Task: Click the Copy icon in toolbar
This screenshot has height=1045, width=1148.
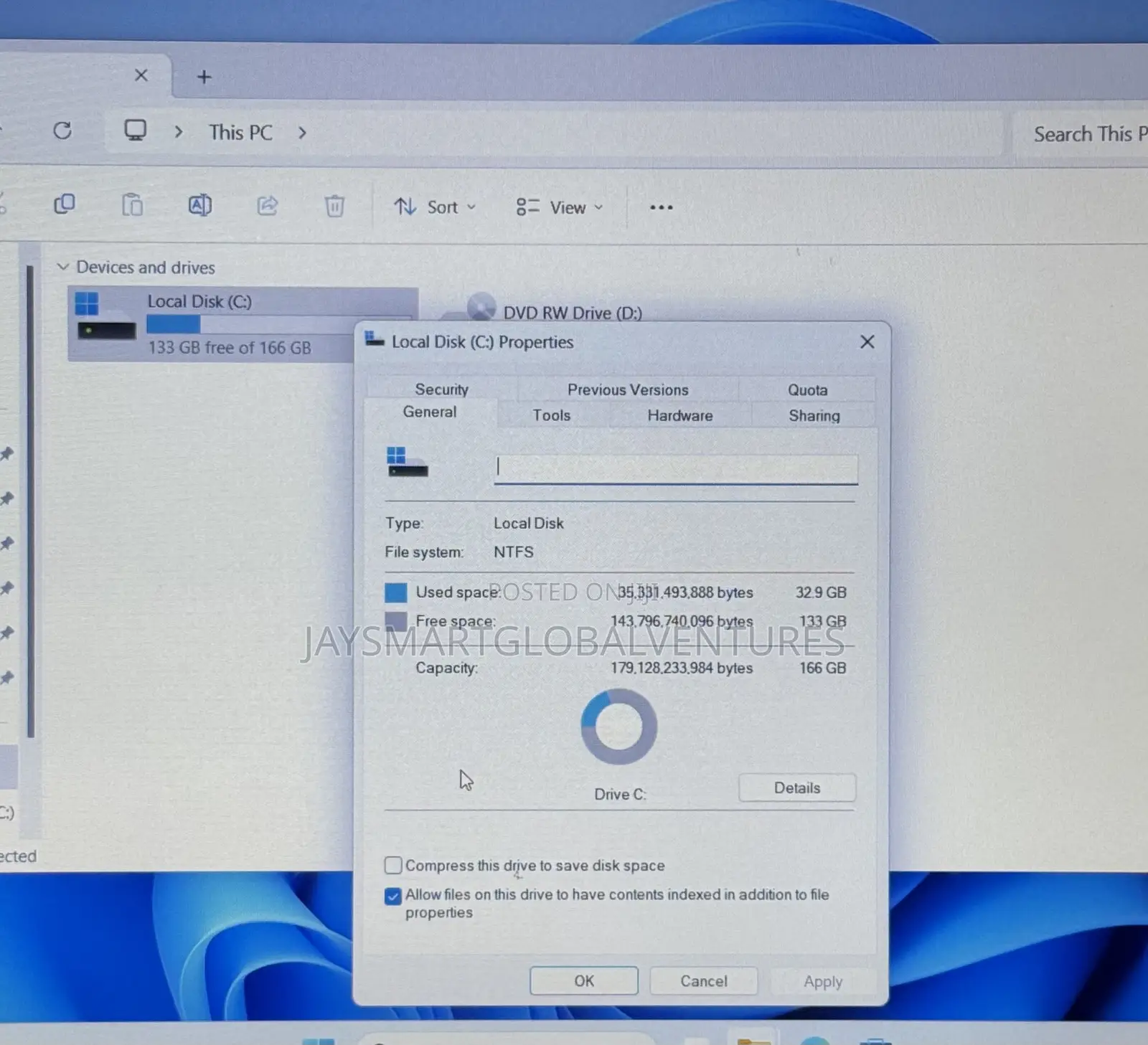Action: [65, 204]
